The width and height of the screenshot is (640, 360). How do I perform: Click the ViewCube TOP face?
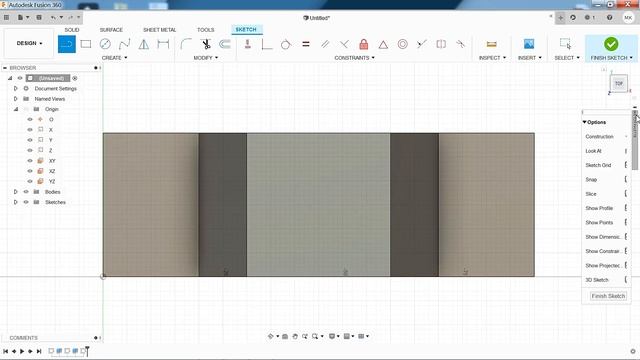click(x=619, y=84)
